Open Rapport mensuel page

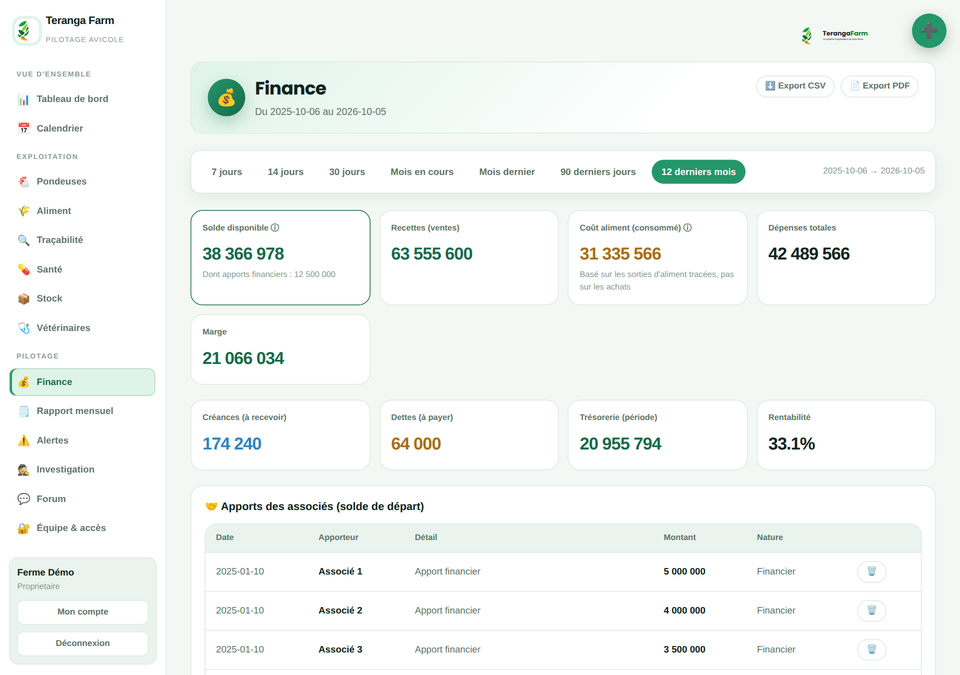tap(82, 411)
